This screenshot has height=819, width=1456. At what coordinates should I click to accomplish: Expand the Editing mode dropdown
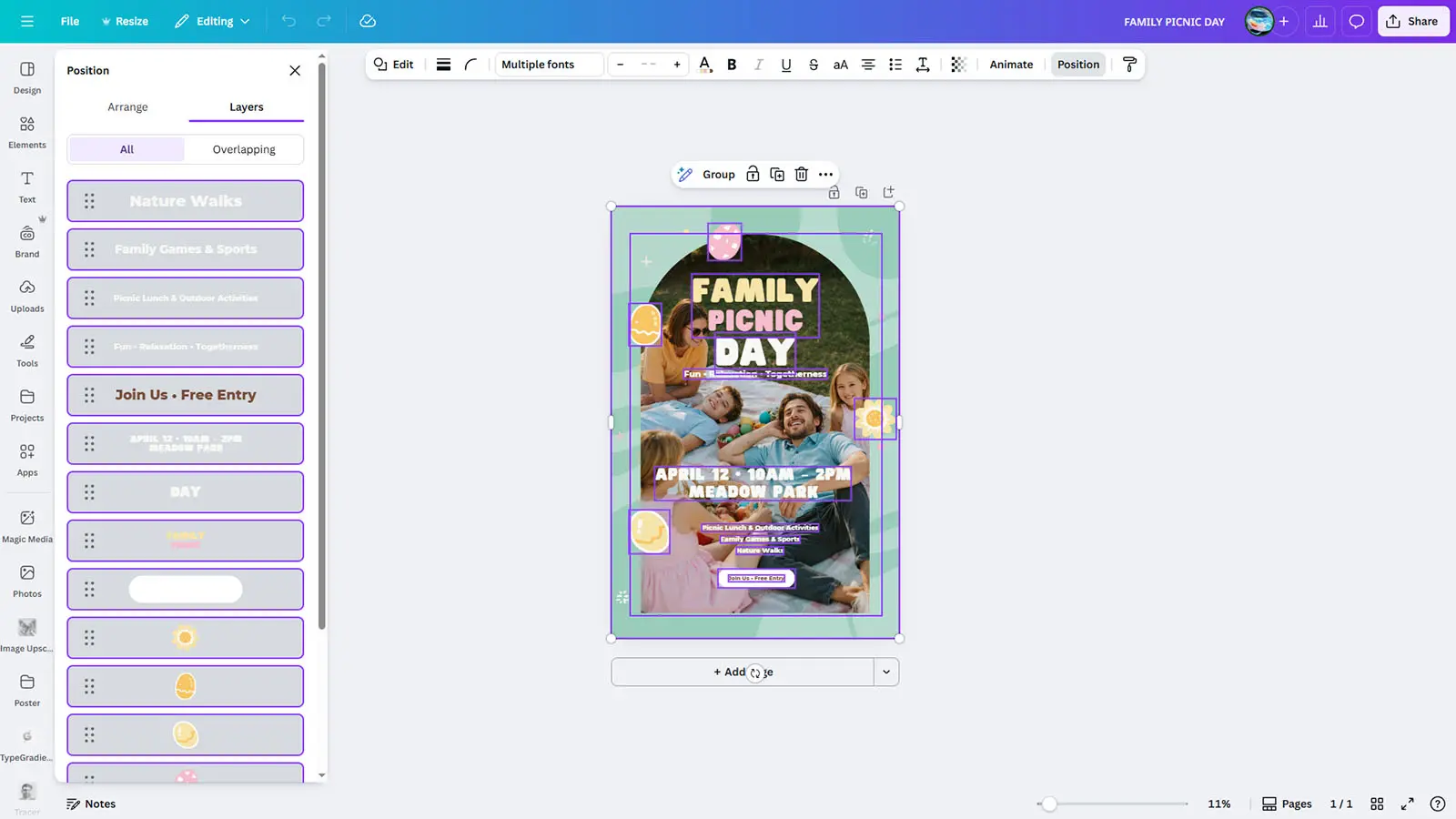pyautogui.click(x=212, y=21)
